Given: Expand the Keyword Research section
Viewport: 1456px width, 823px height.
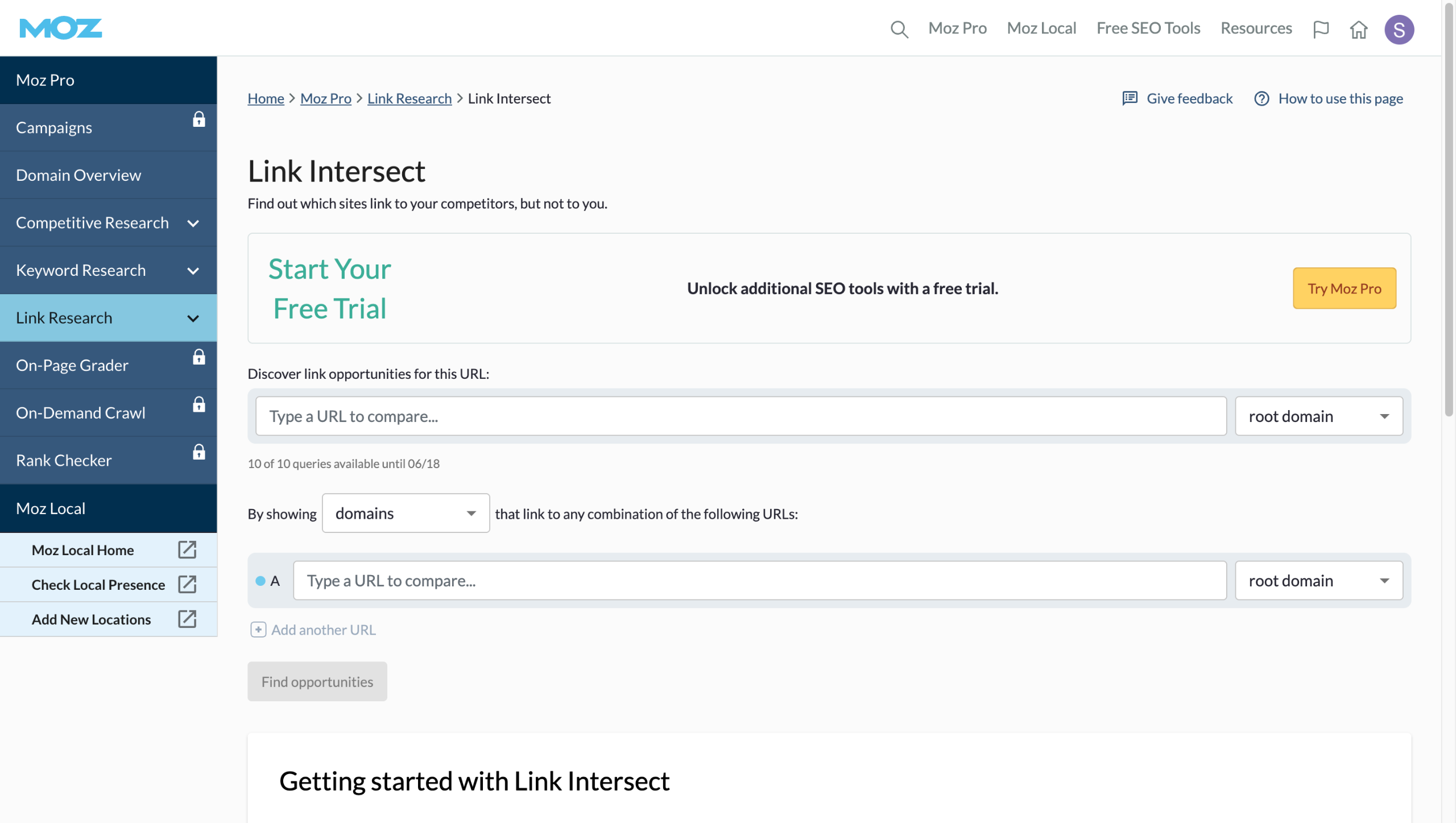Looking at the screenshot, I should pyautogui.click(x=193, y=271).
